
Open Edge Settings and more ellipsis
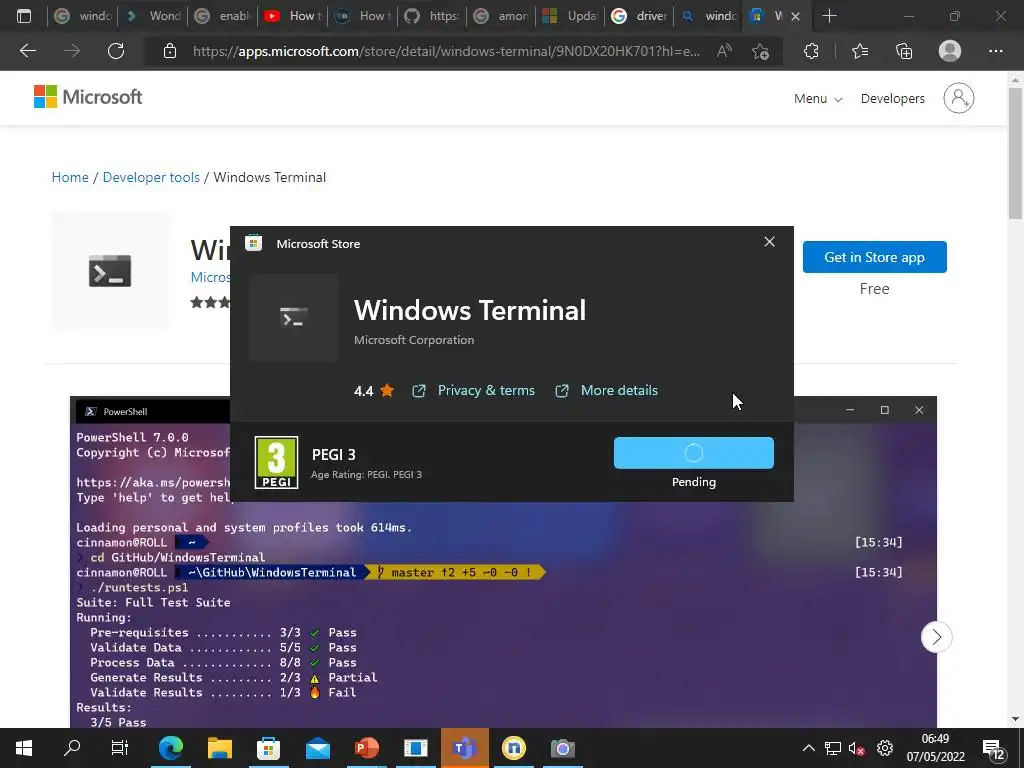coord(995,51)
